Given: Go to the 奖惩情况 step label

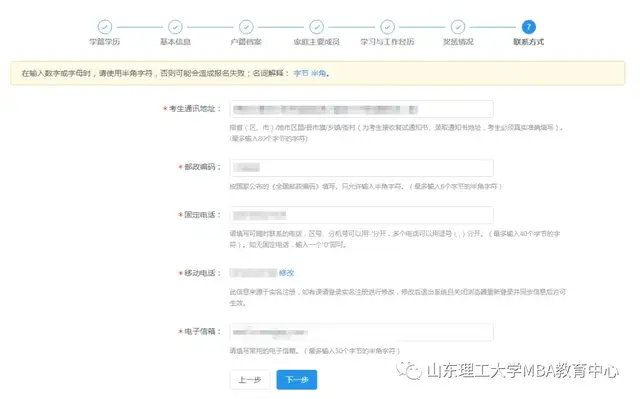Looking at the screenshot, I should (x=458, y=42).
